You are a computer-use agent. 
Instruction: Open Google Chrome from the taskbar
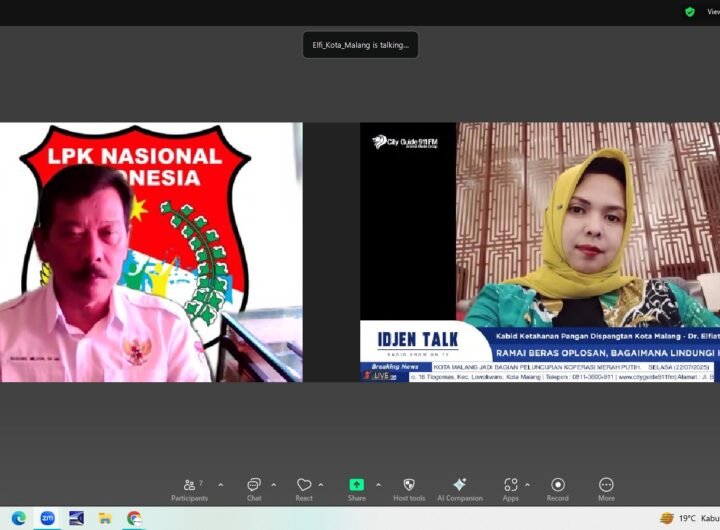tap(134, 519)
